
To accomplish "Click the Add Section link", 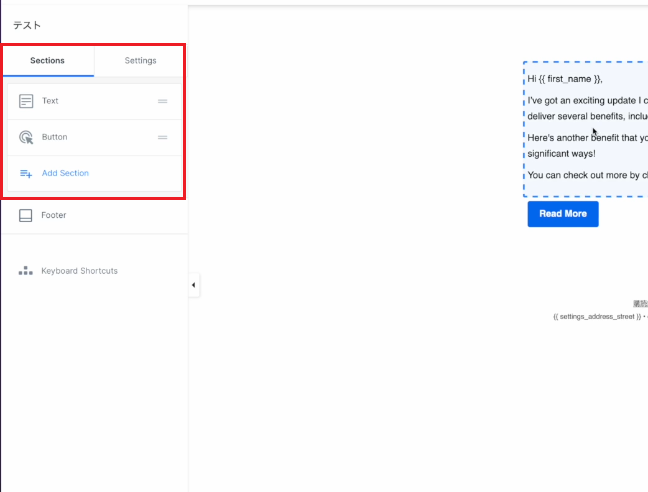I will 65,173.
